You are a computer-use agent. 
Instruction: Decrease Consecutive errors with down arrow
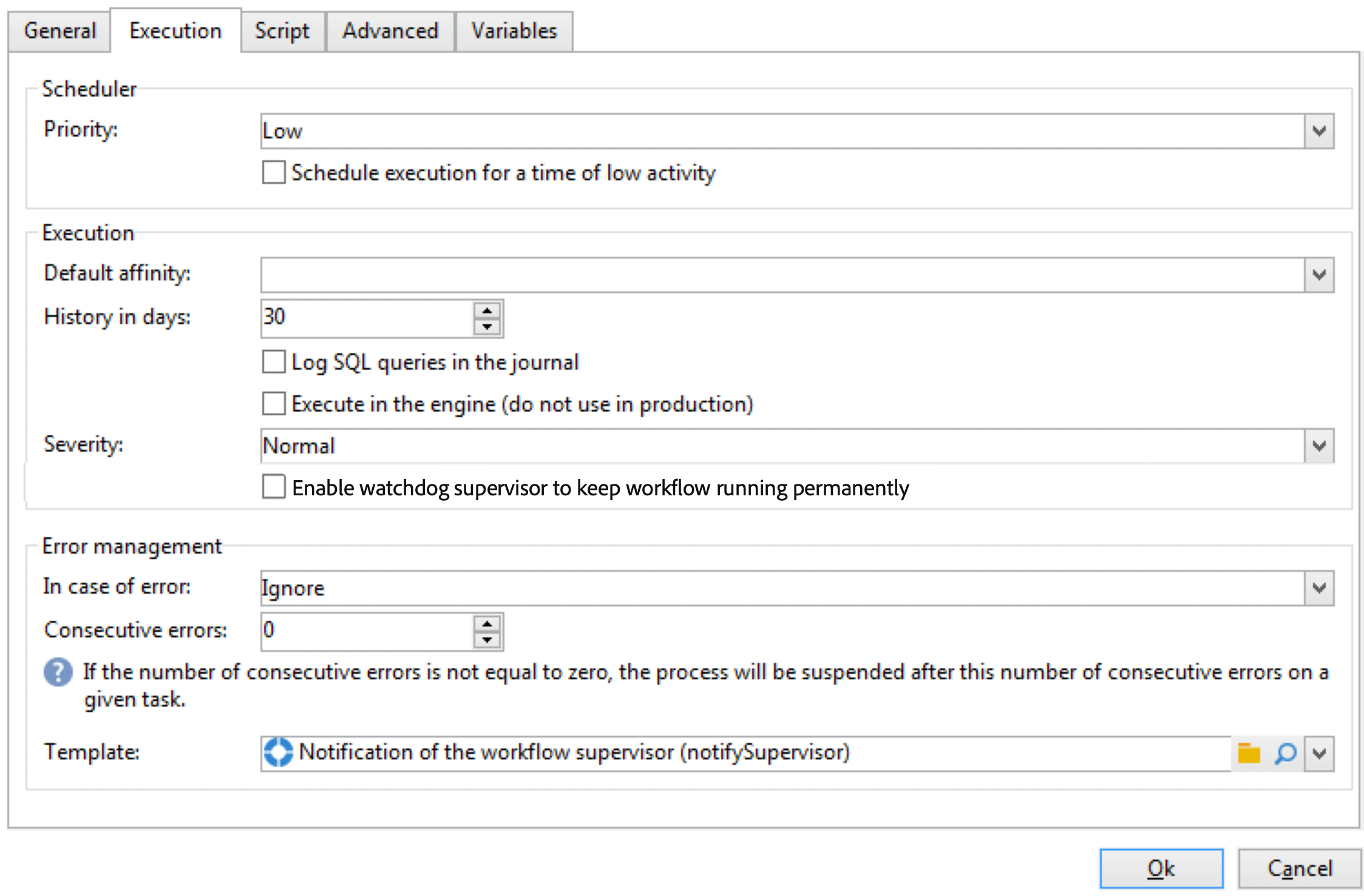point(487,640)
